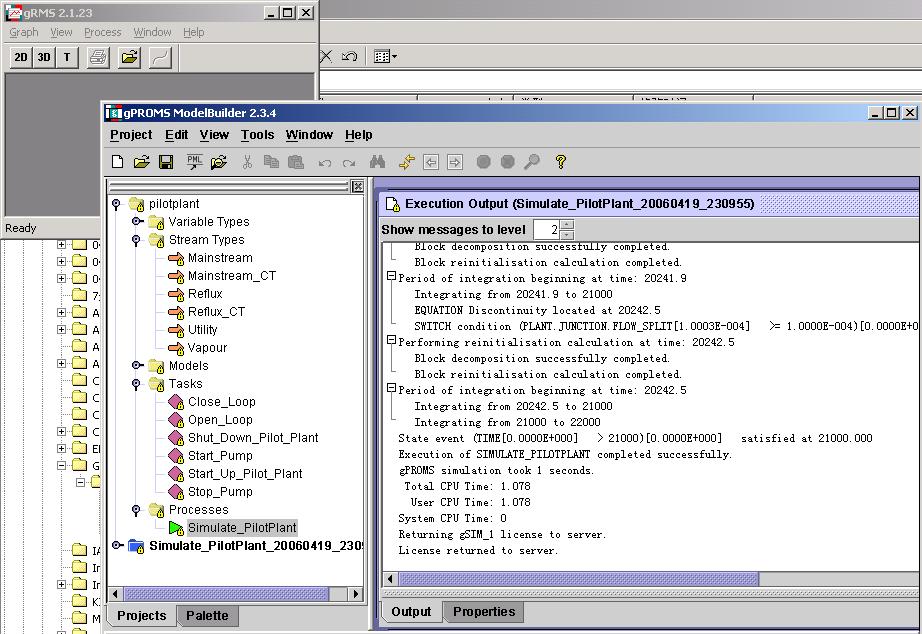This screenshot has width=922, height=634.
Task: Expand the Variable Types folder
Action: [137, 221]
